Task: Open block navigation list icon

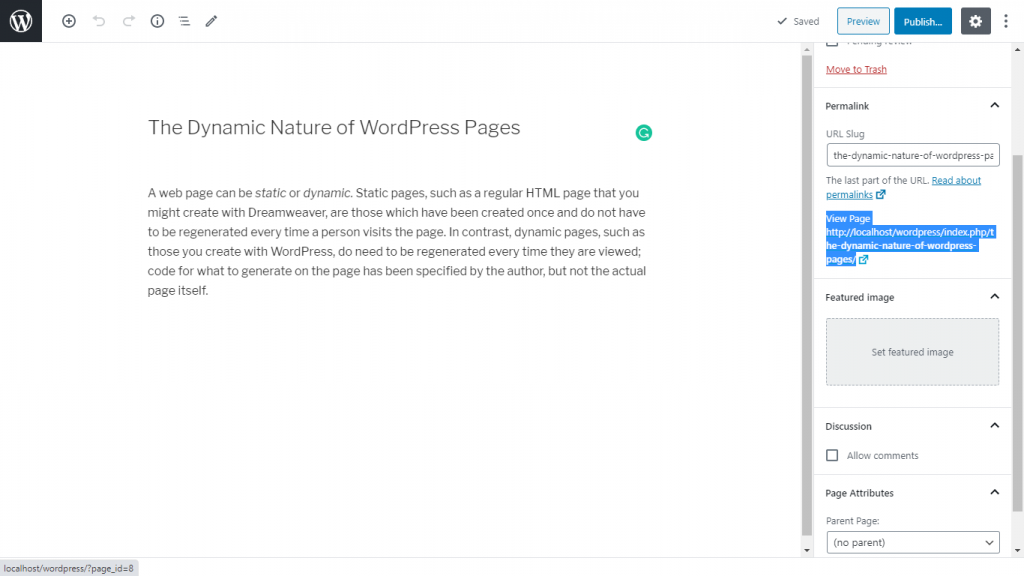Action: click(184, 21)
